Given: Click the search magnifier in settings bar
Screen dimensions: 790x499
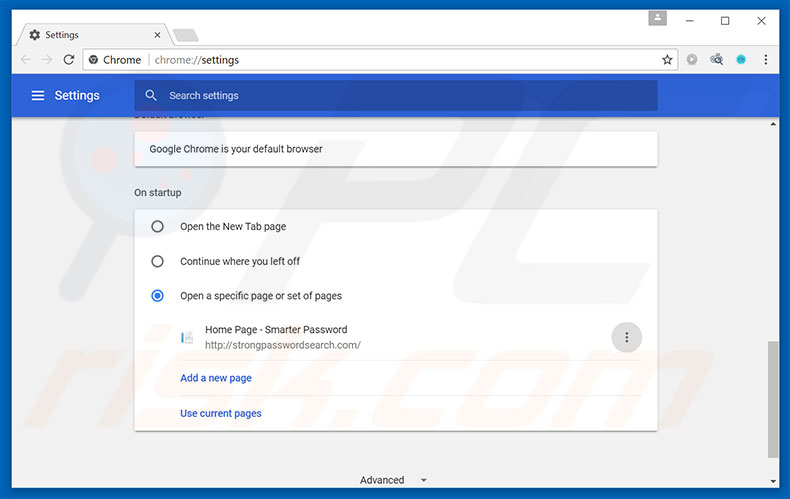Looking at the screenshot, I should pos(151,95).
